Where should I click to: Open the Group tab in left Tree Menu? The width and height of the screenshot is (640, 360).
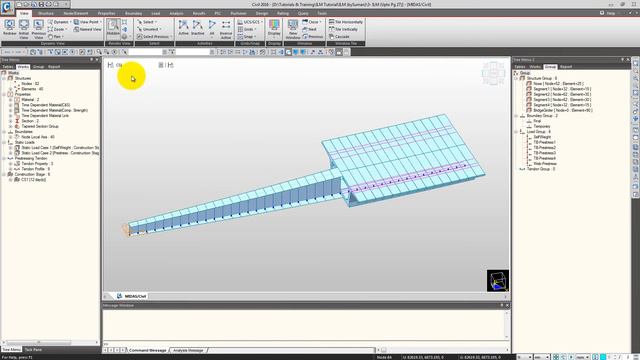(x=38, y=67)
